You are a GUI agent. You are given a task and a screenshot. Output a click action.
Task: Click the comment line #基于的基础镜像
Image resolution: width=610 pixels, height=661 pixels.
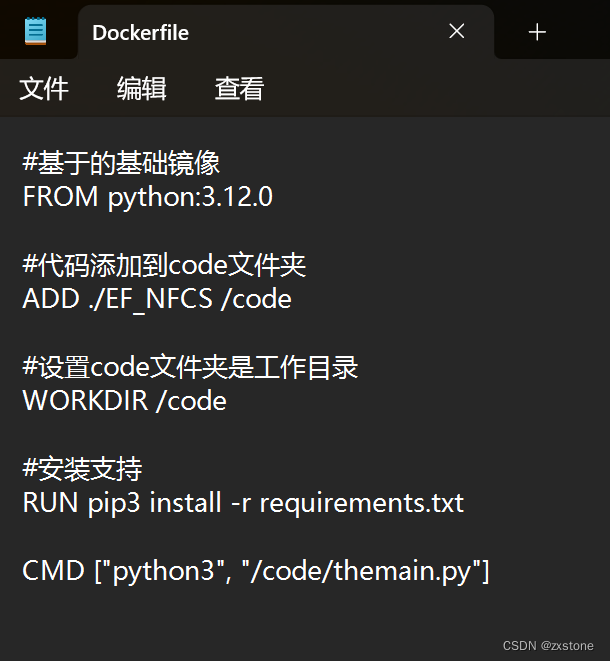(121, 163)
